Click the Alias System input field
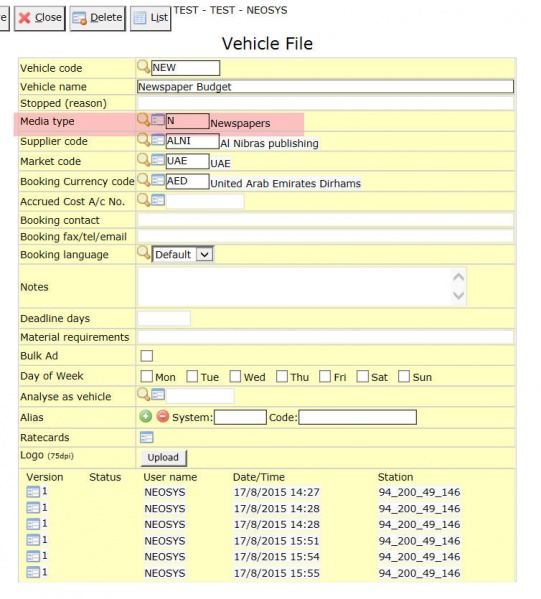Screen dimensions: 541x599 click(x=240, y=417)
